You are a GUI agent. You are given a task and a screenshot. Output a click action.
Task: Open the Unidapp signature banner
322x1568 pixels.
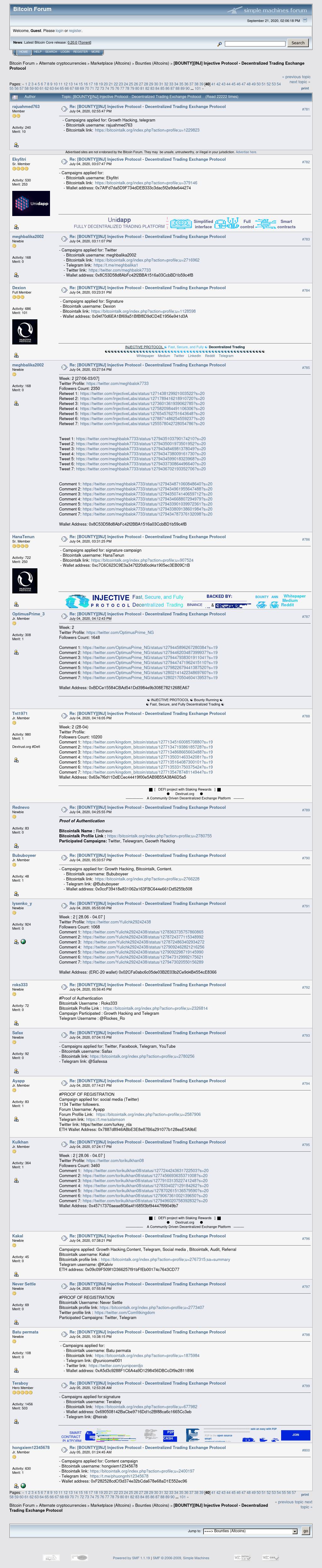(x=185, y=223)
